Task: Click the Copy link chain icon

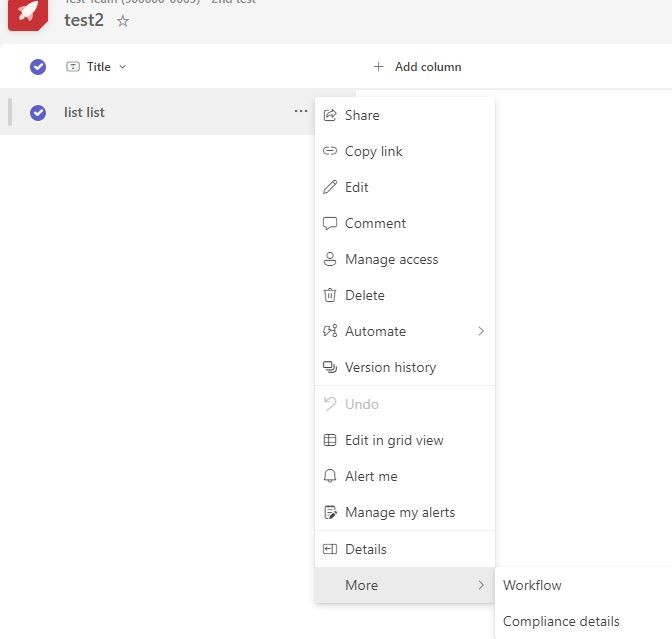Action: 330,151
